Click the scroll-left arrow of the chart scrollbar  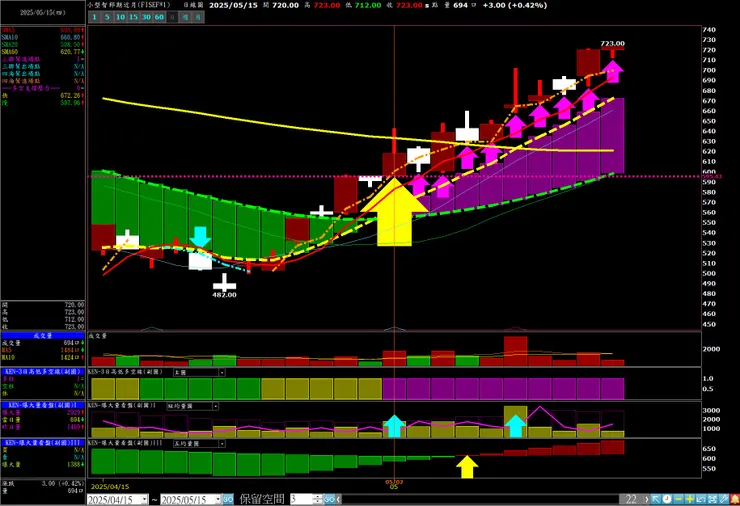339,499
